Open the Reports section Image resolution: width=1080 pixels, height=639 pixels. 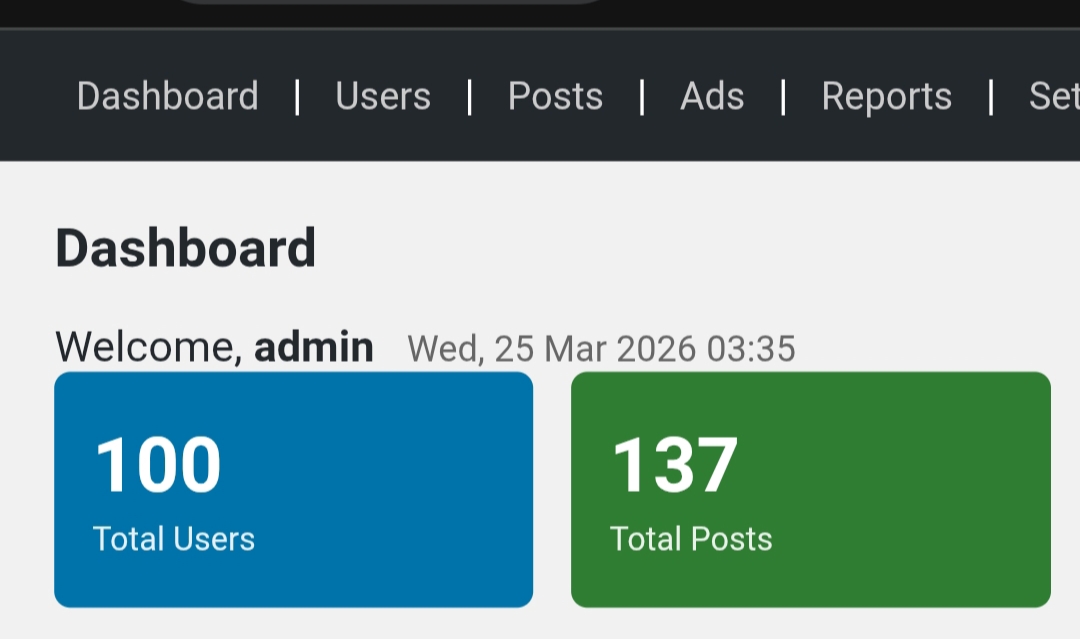pos(886,97)
